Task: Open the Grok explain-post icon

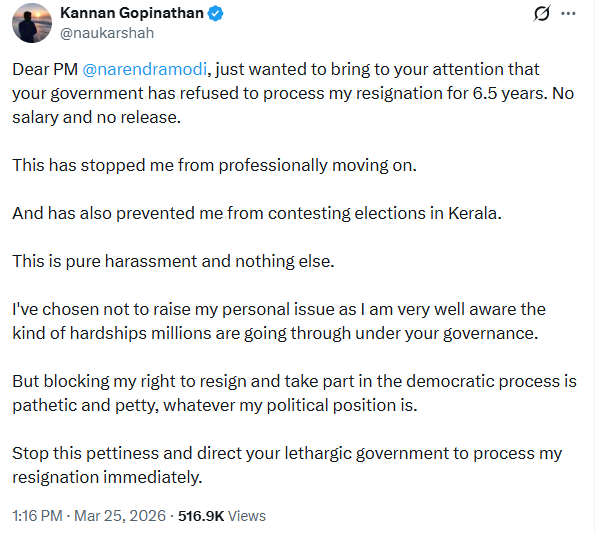Action: 542,14
